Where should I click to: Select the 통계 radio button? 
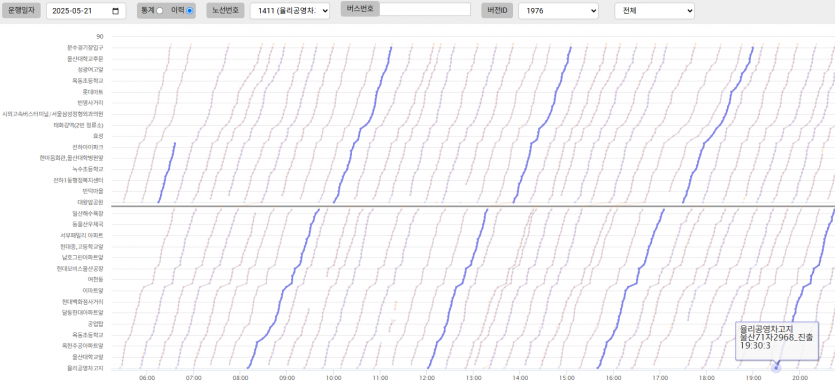coord(159,11)
